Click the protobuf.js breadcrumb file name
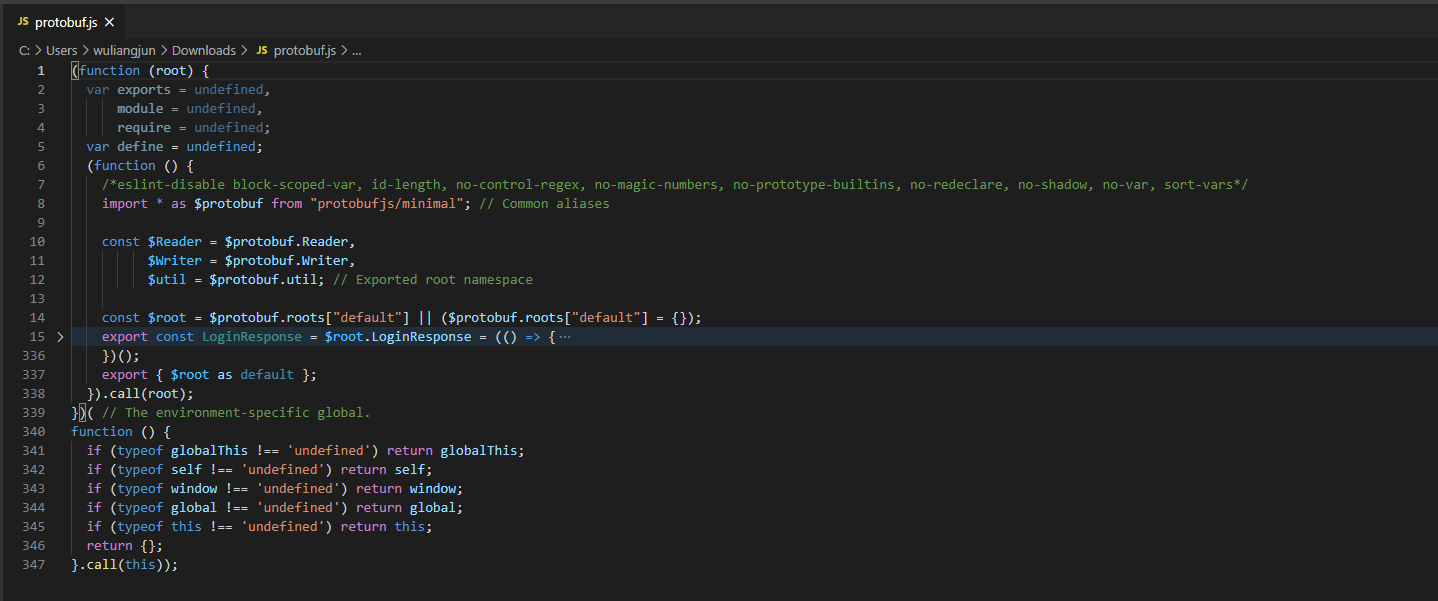 coord(304,50)
